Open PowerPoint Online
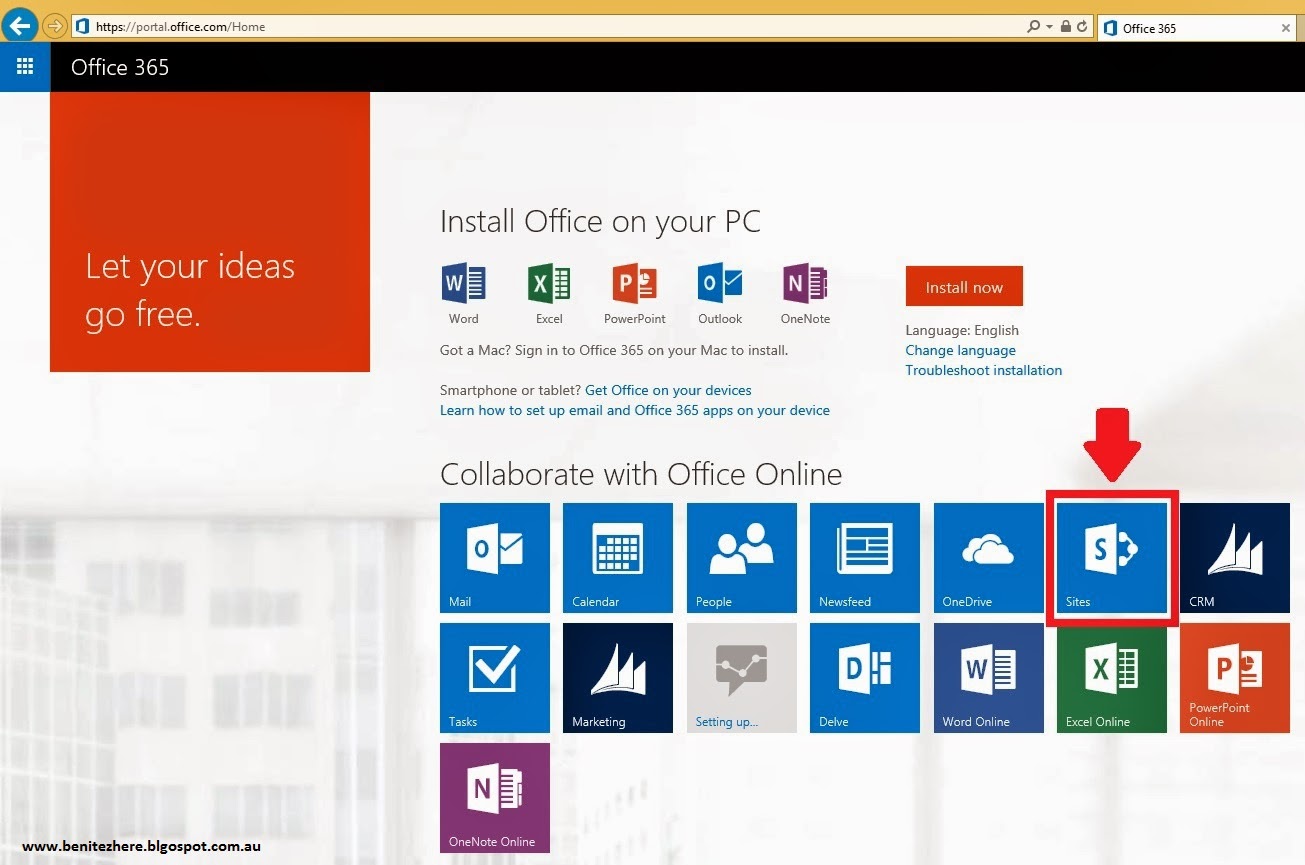The width and height of the screenshot is (1305, 865). 1234,677
